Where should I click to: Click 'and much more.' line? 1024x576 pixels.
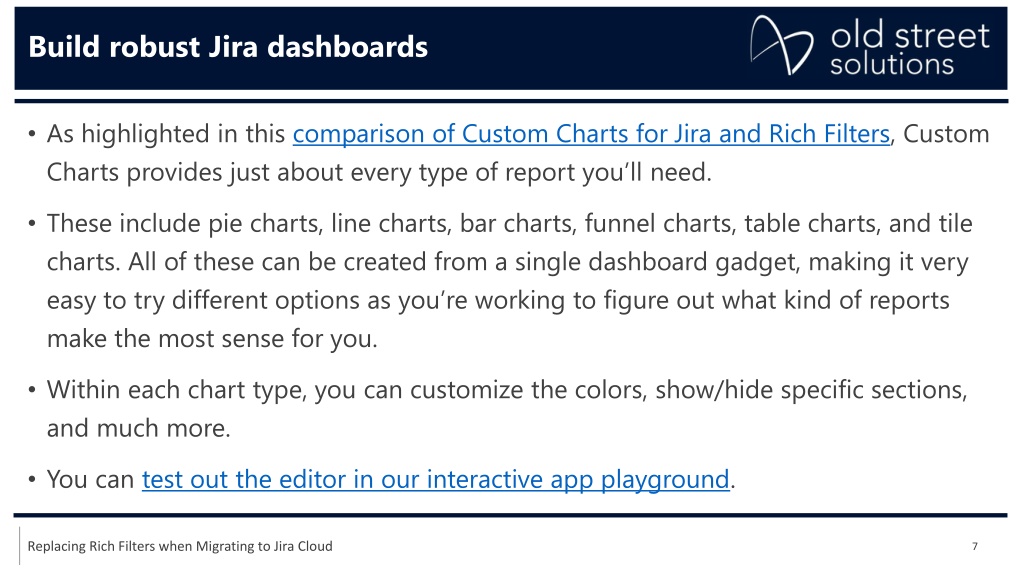pos(138,428)
